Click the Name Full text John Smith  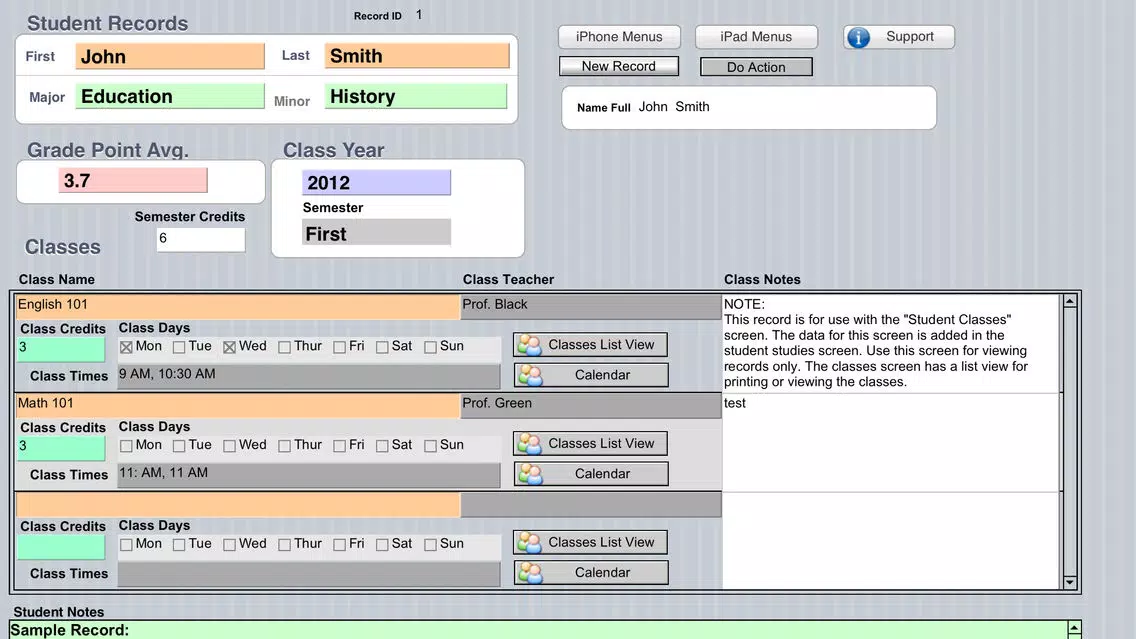pyautogui.click(x=674, y=107)
